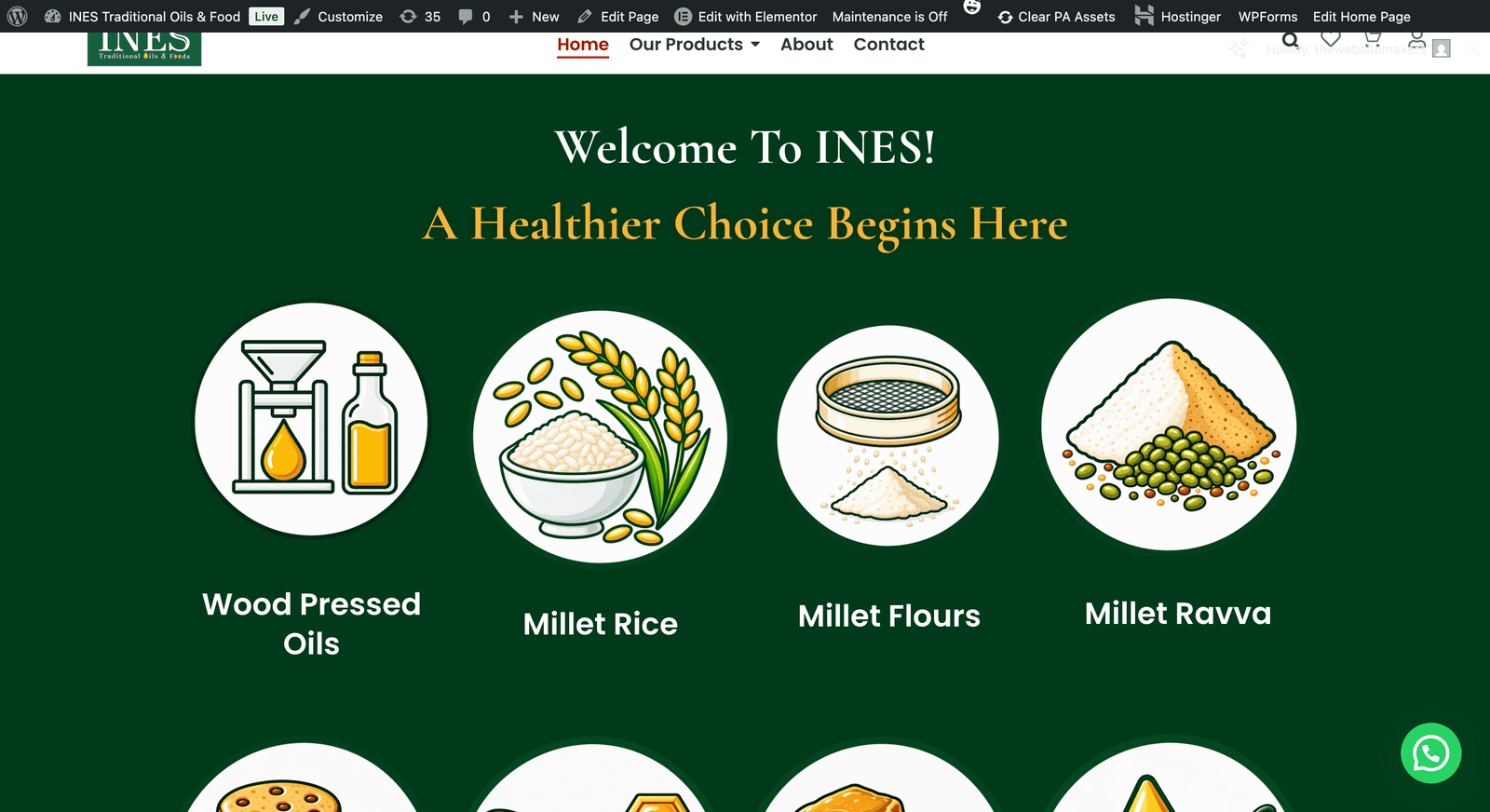Click the "Welcome To INES!" heading

pos(745,147)
